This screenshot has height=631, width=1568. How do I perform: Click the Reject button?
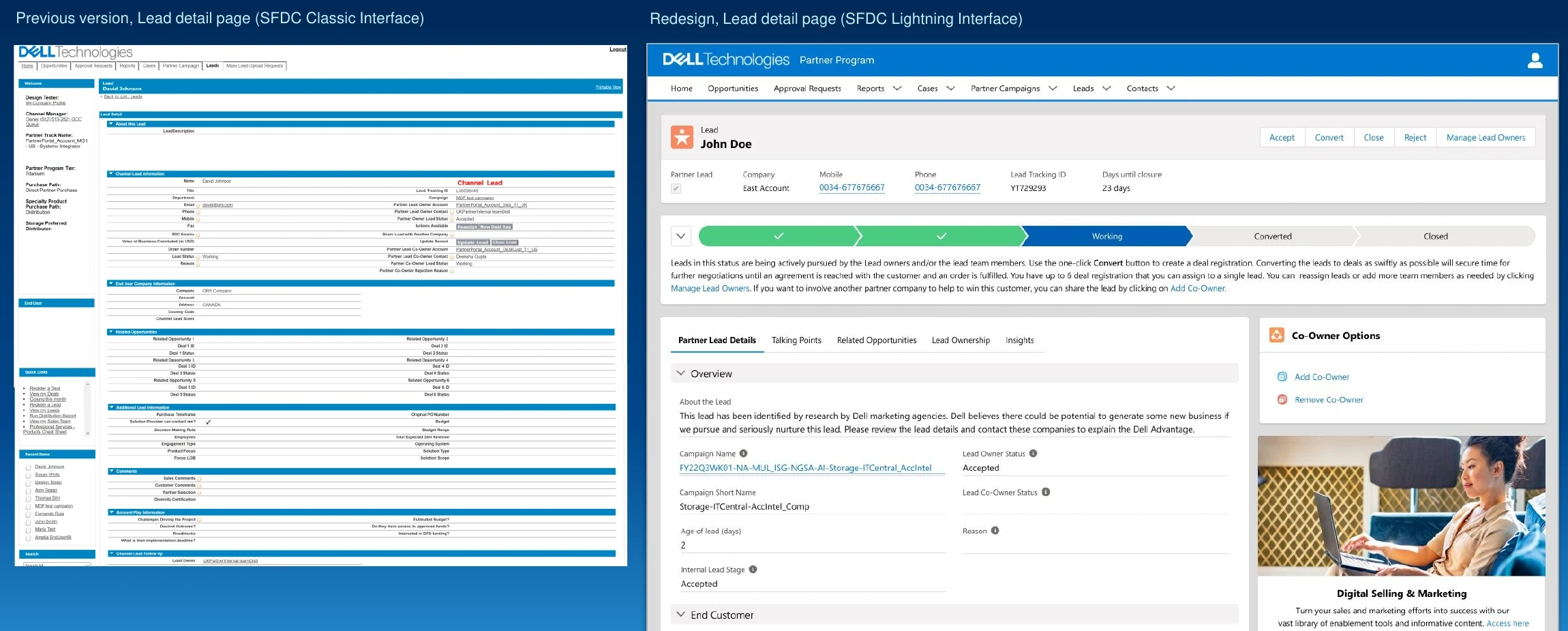tap(1415, 137)
